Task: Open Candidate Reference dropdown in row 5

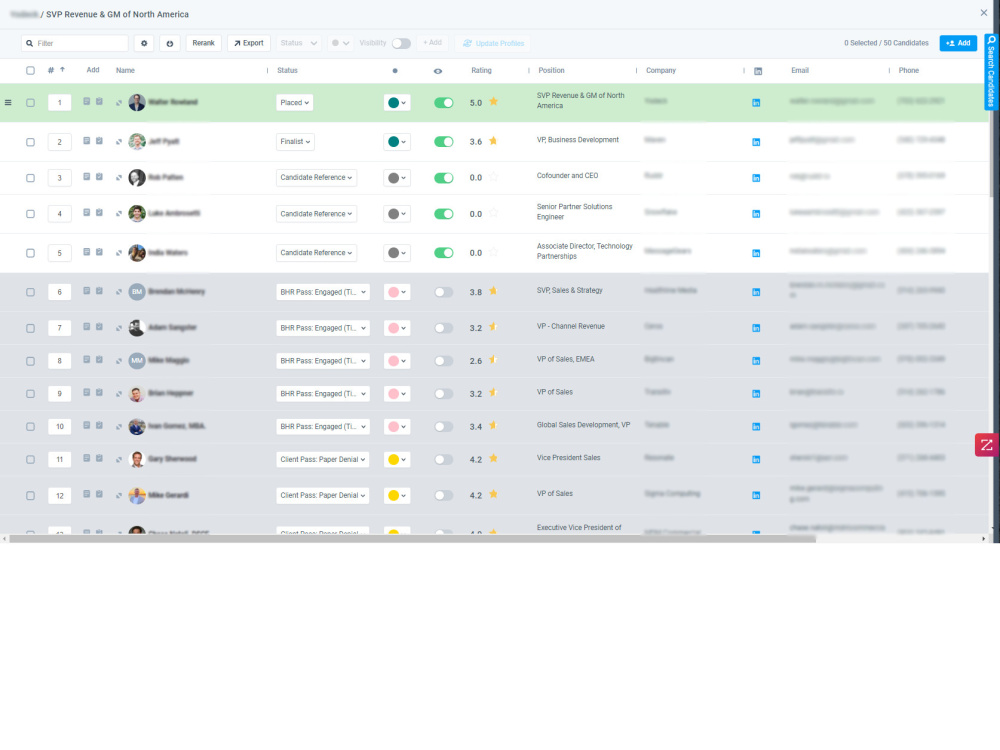Action: (x=316, y=253)
